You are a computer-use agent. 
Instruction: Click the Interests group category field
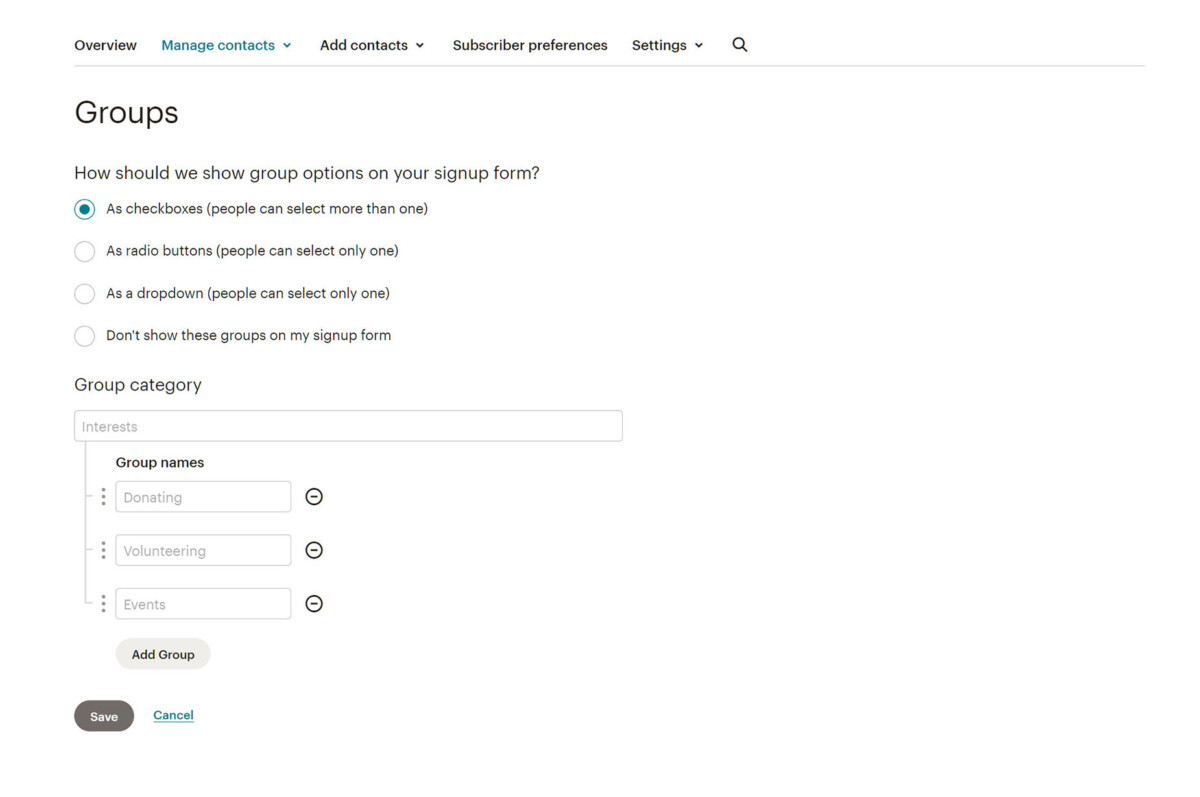[347, 425]
